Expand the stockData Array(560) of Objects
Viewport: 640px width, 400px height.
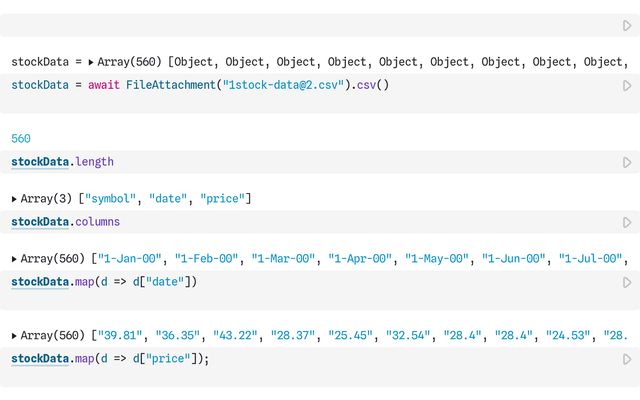(92, 62)
